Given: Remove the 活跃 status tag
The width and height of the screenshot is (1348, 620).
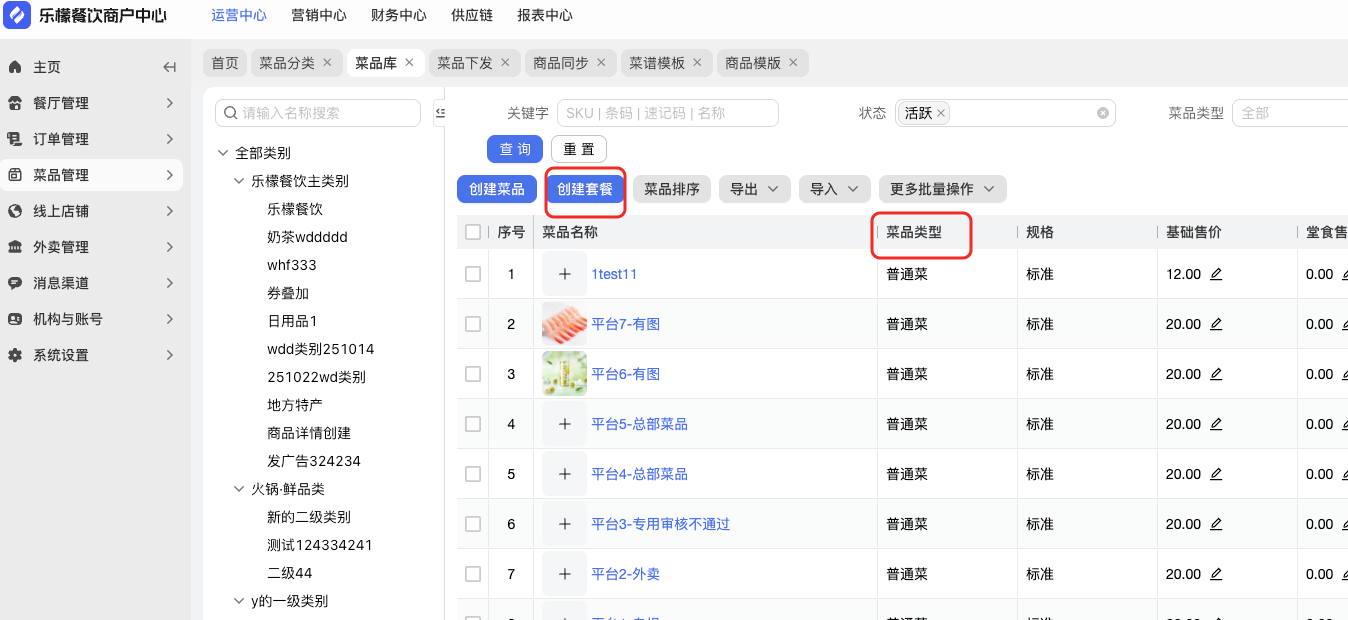Looking at the screenshot, I should (x=941, y=113).
